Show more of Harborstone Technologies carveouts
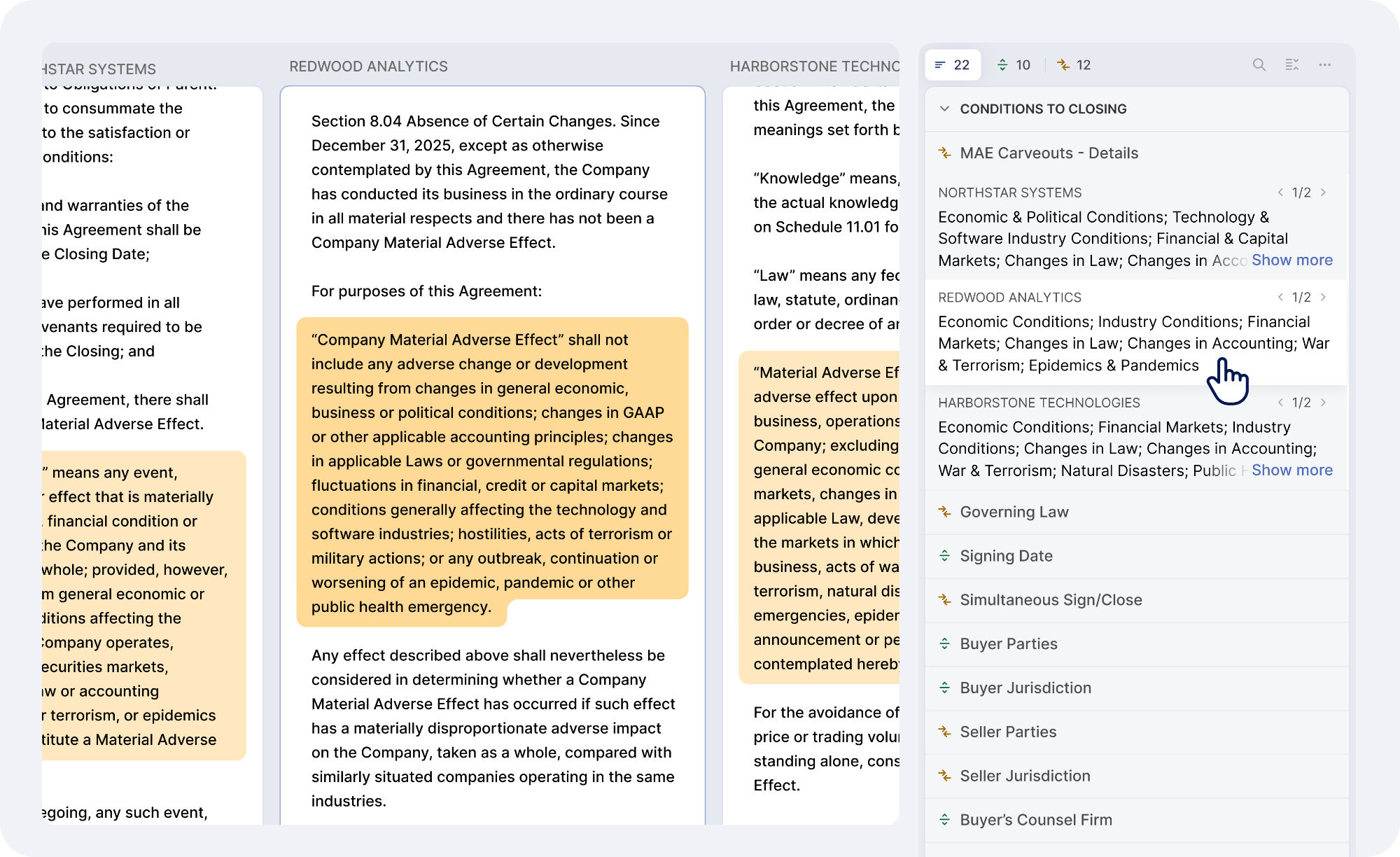 pos(1292,471)
